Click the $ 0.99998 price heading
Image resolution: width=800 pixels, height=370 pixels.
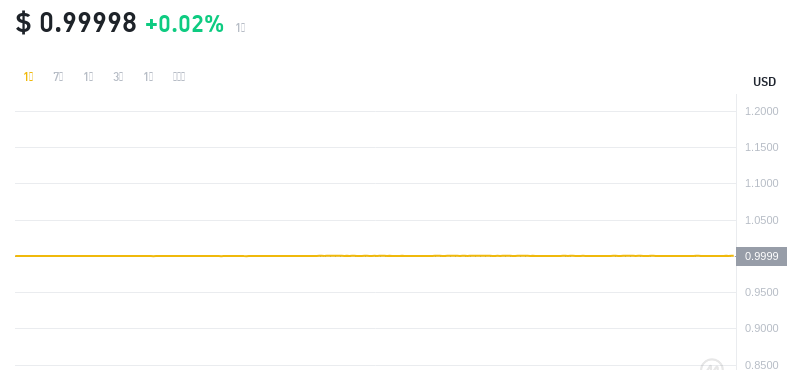[76, 23]
